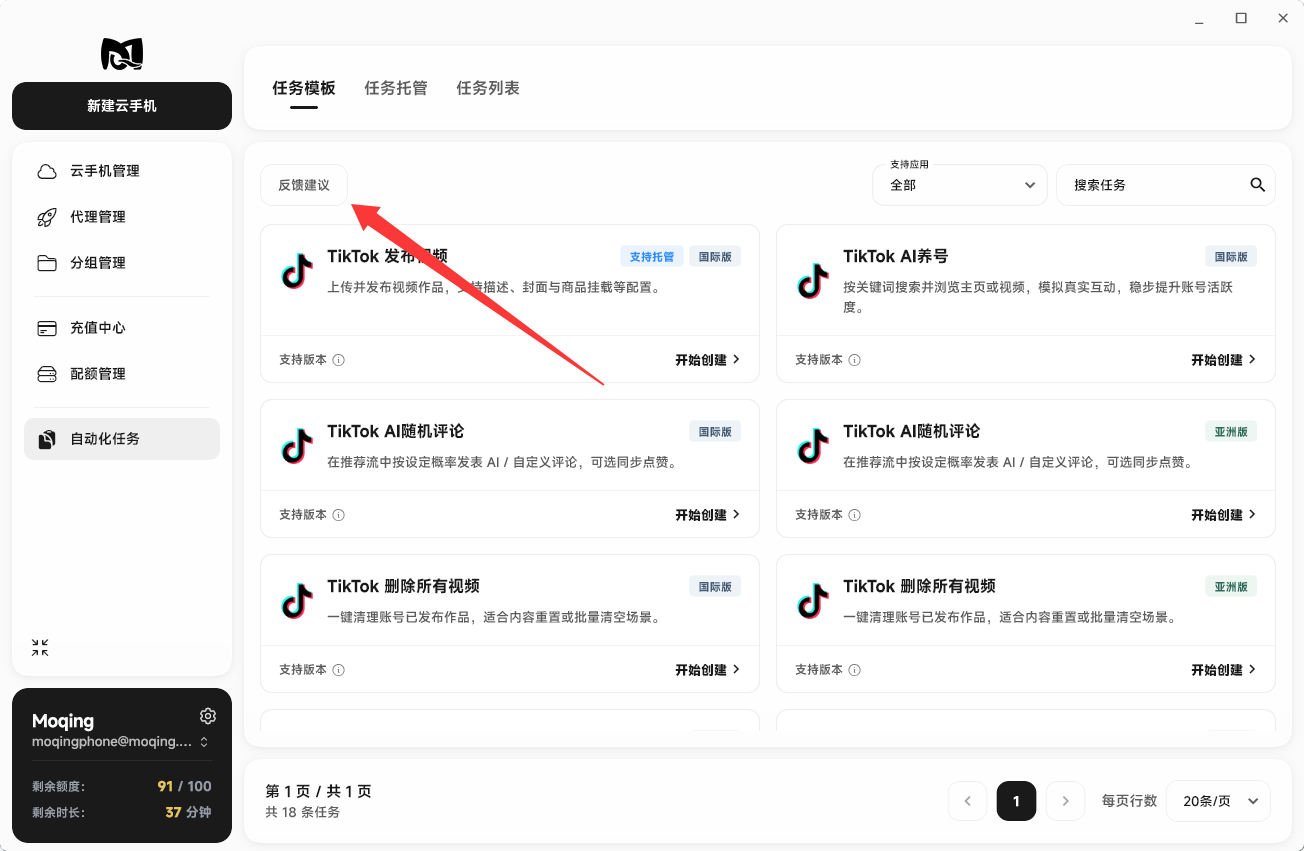Go to previous page arrow

pos(968,801)
